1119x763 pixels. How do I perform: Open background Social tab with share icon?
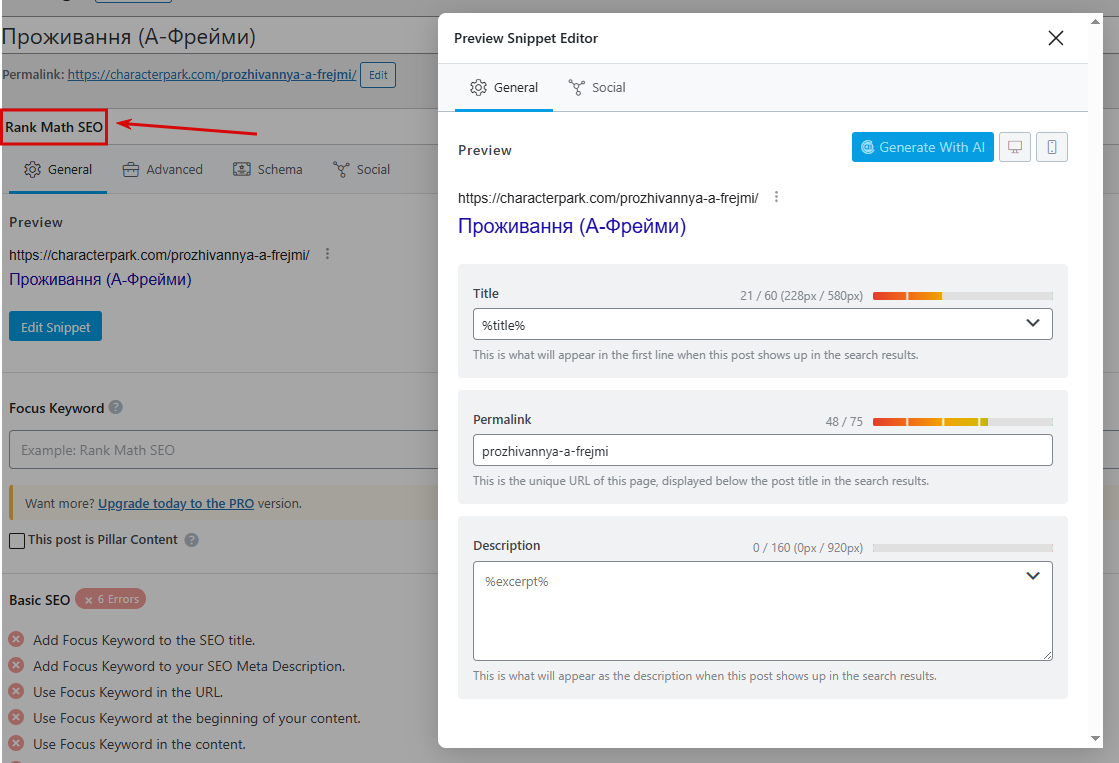(x=361, y=169)
